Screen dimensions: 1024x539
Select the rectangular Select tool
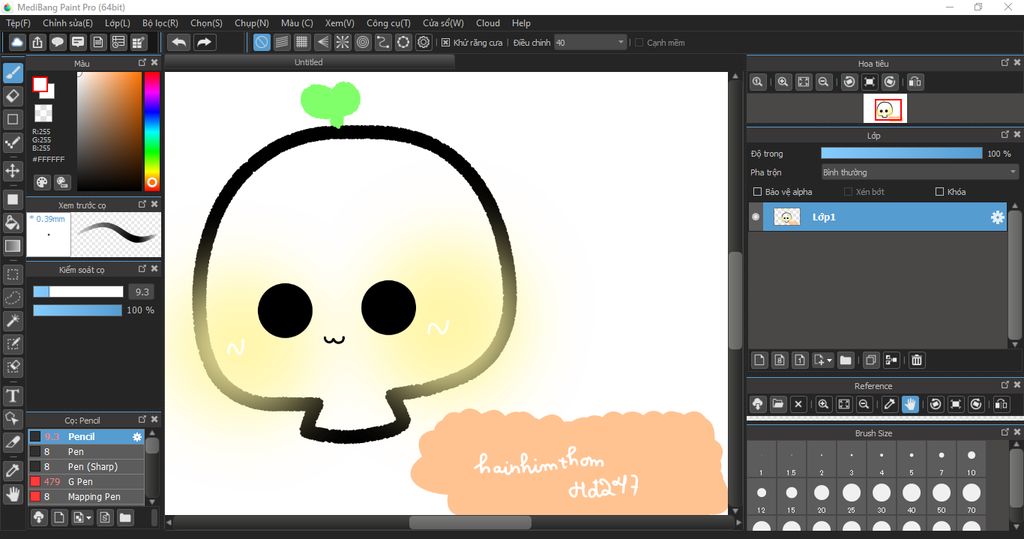pyautogui.click(x=13, y=275)
